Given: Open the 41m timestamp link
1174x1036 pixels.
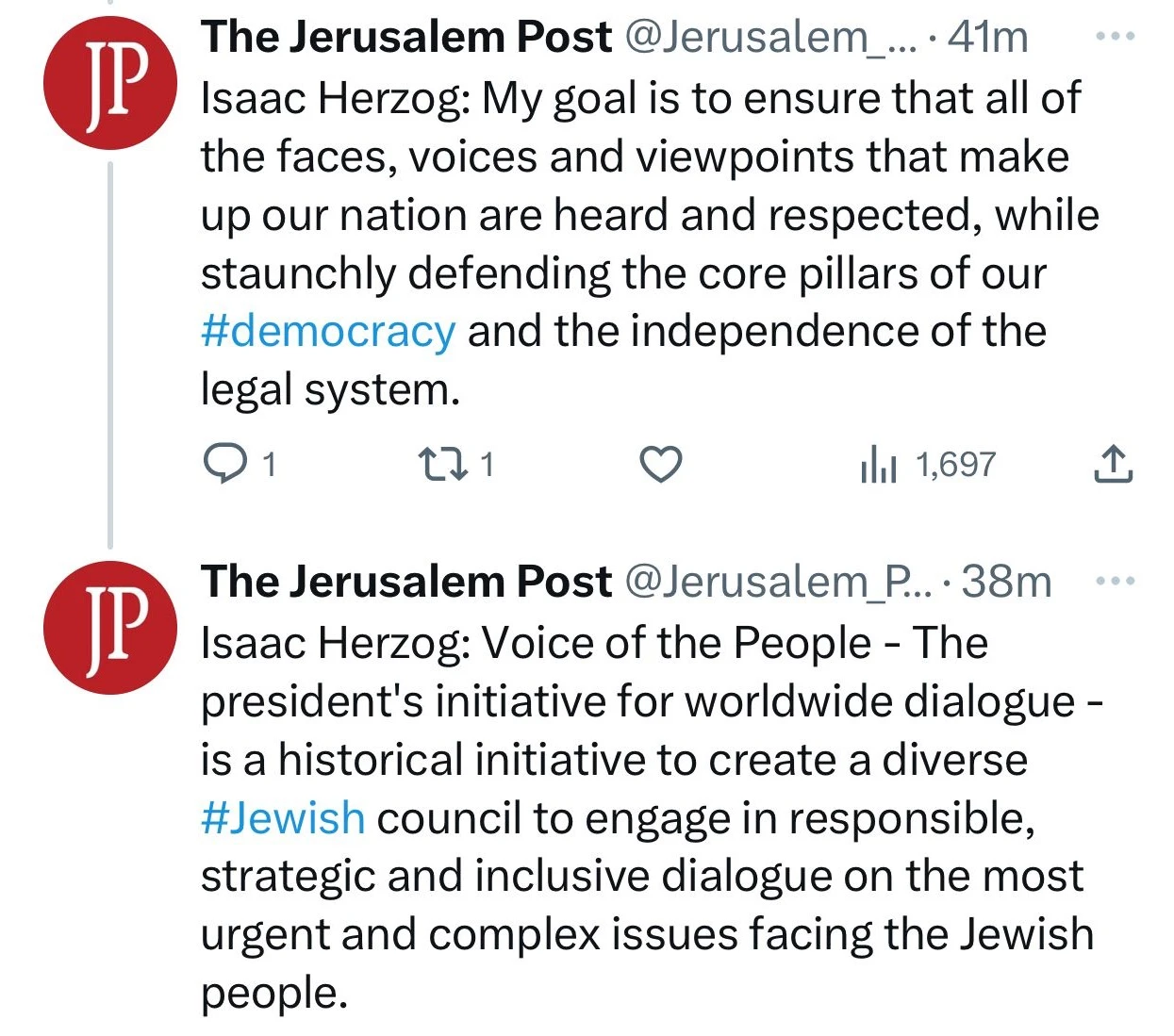Looking at the screenshot, I should coord(988,38).
